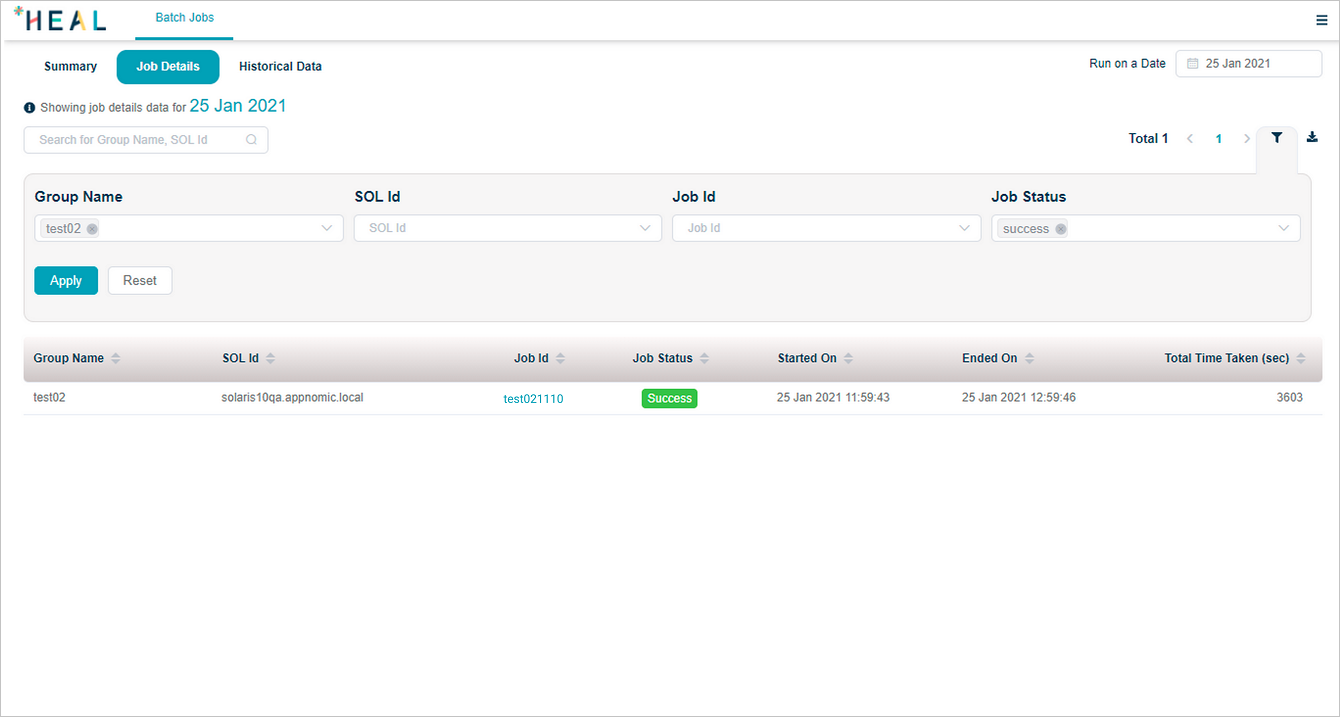Switch to the Historical Data tab
Viewport: 1340px width, 717px height.
coord(280,67)
